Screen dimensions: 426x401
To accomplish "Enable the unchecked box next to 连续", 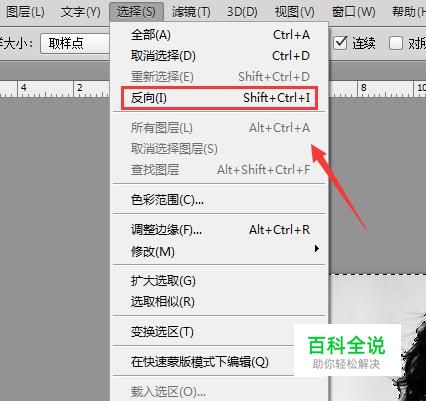I will click(x=396, y=43).
